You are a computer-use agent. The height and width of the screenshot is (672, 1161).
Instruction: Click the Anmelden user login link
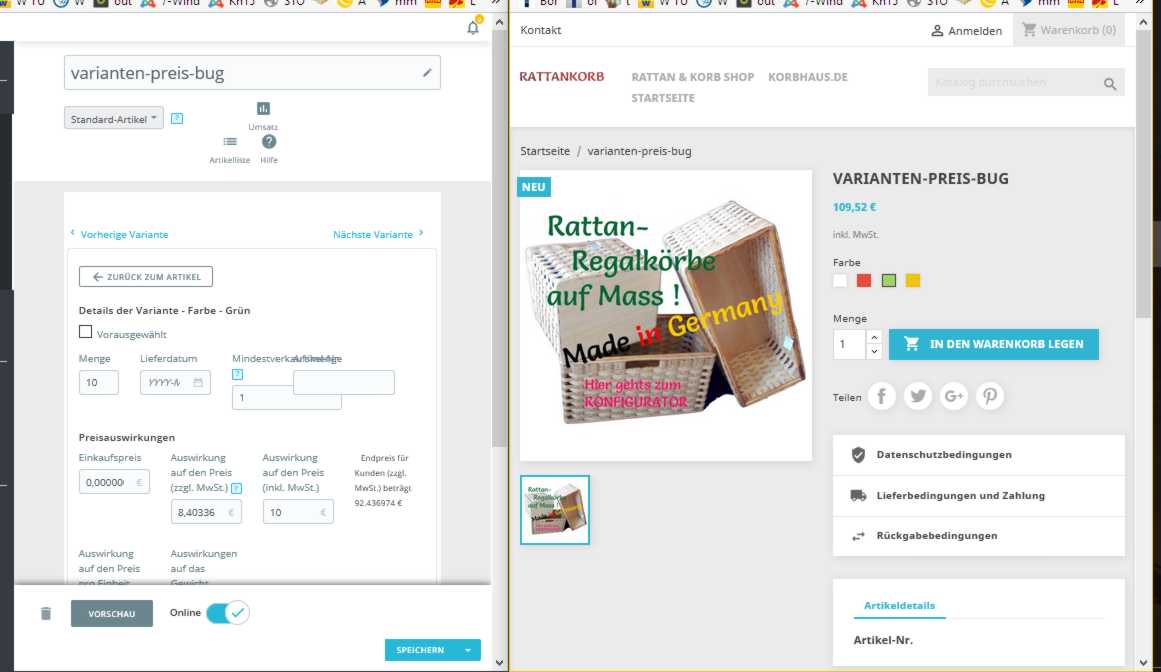(966, 30)
